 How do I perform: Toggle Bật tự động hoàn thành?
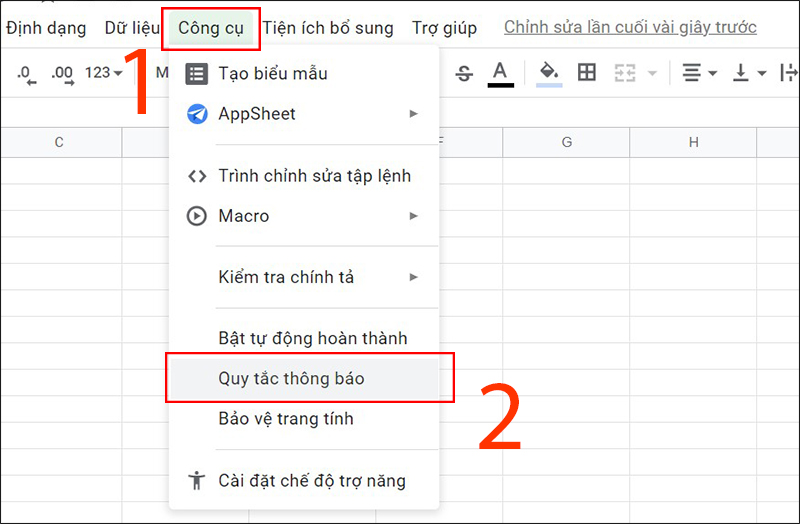(x=312, y=338)
